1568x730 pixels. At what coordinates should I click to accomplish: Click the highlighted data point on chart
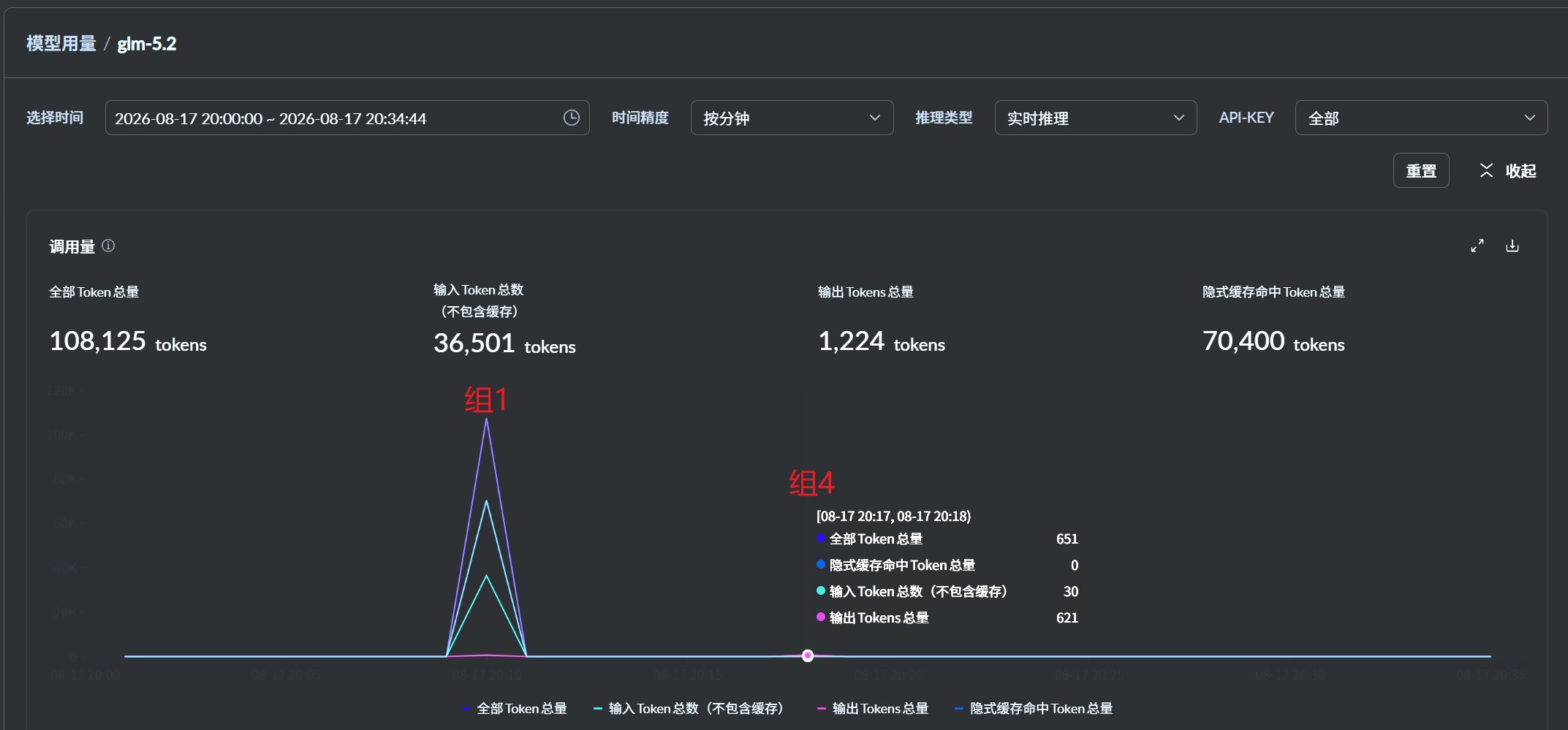click(x=808, y=655)
